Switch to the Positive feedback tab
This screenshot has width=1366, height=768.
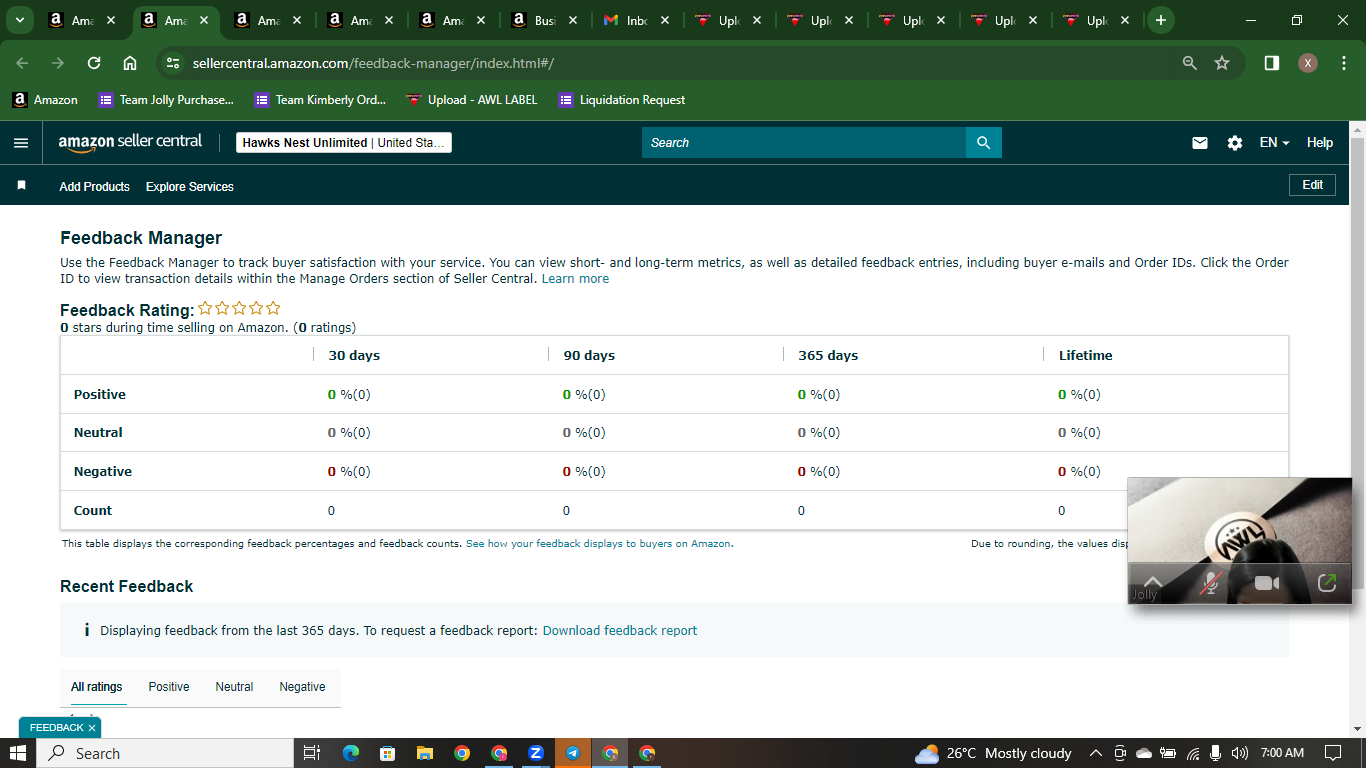point(169,687)
